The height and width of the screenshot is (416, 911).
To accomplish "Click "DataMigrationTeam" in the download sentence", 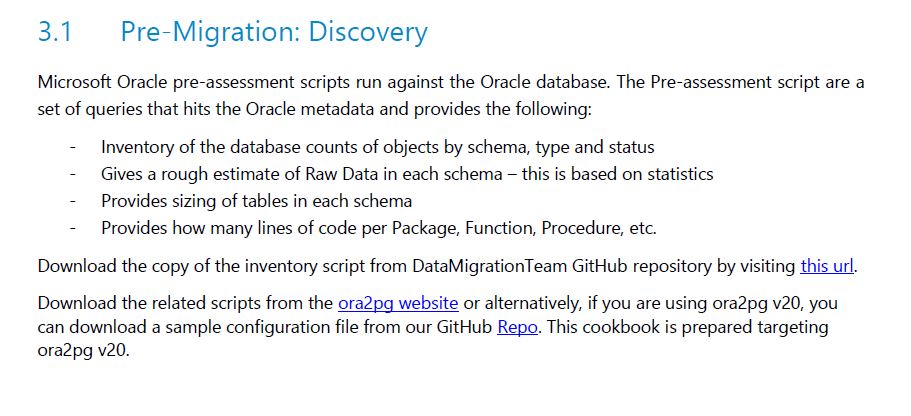I will coord(490,267).
